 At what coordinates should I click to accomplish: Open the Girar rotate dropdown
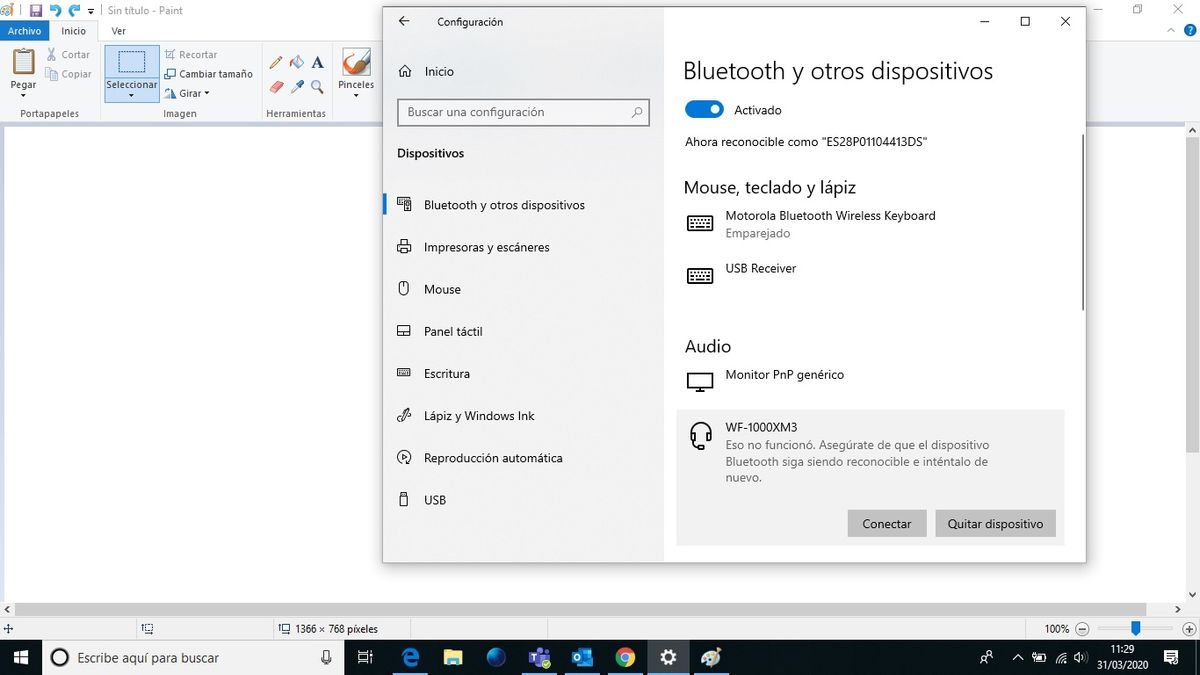coord(187,93)
